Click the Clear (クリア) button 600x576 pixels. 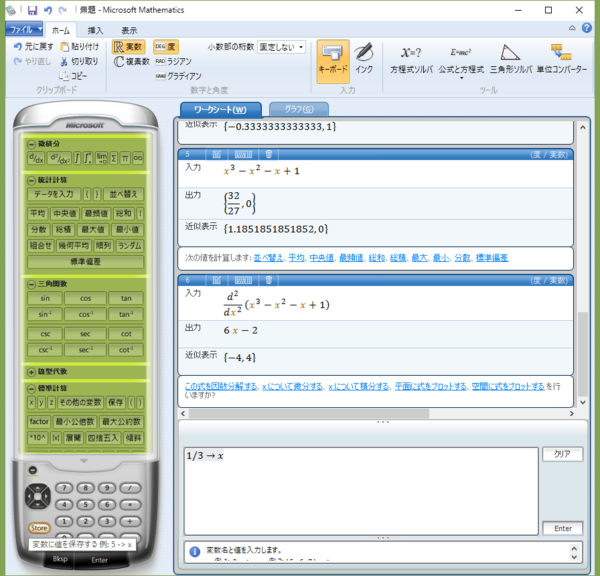(562, 454)
